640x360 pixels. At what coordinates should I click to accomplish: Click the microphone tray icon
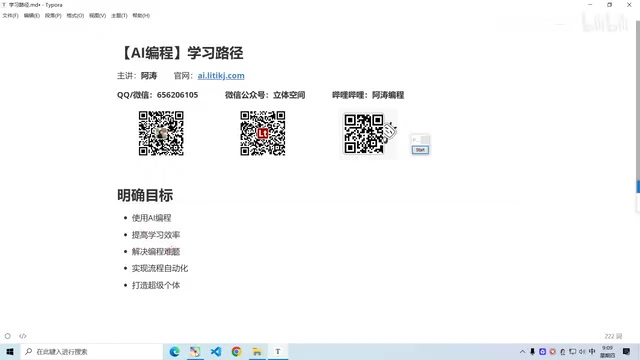click(532, 351)
